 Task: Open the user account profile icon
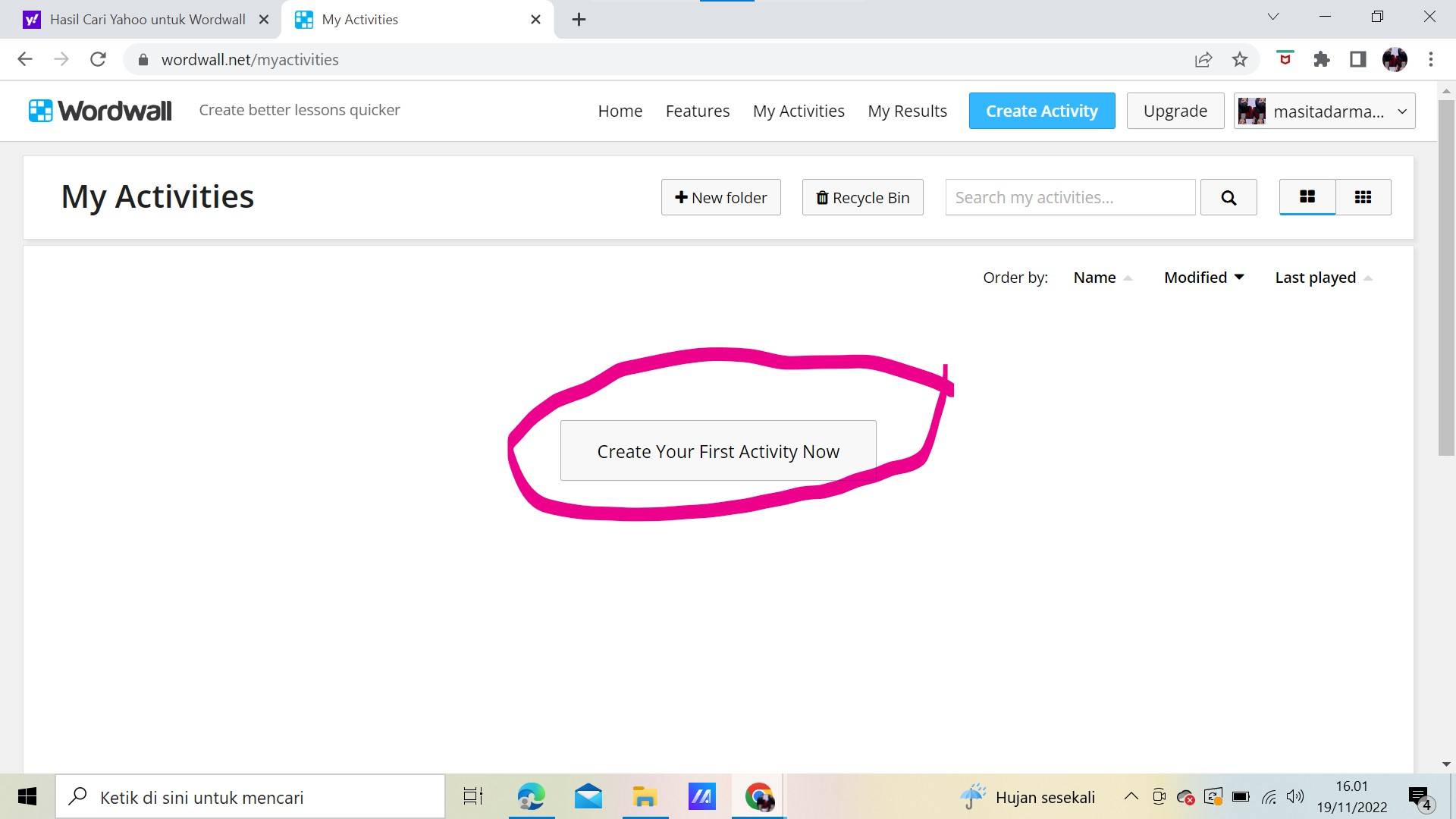tap(1253, 110)
